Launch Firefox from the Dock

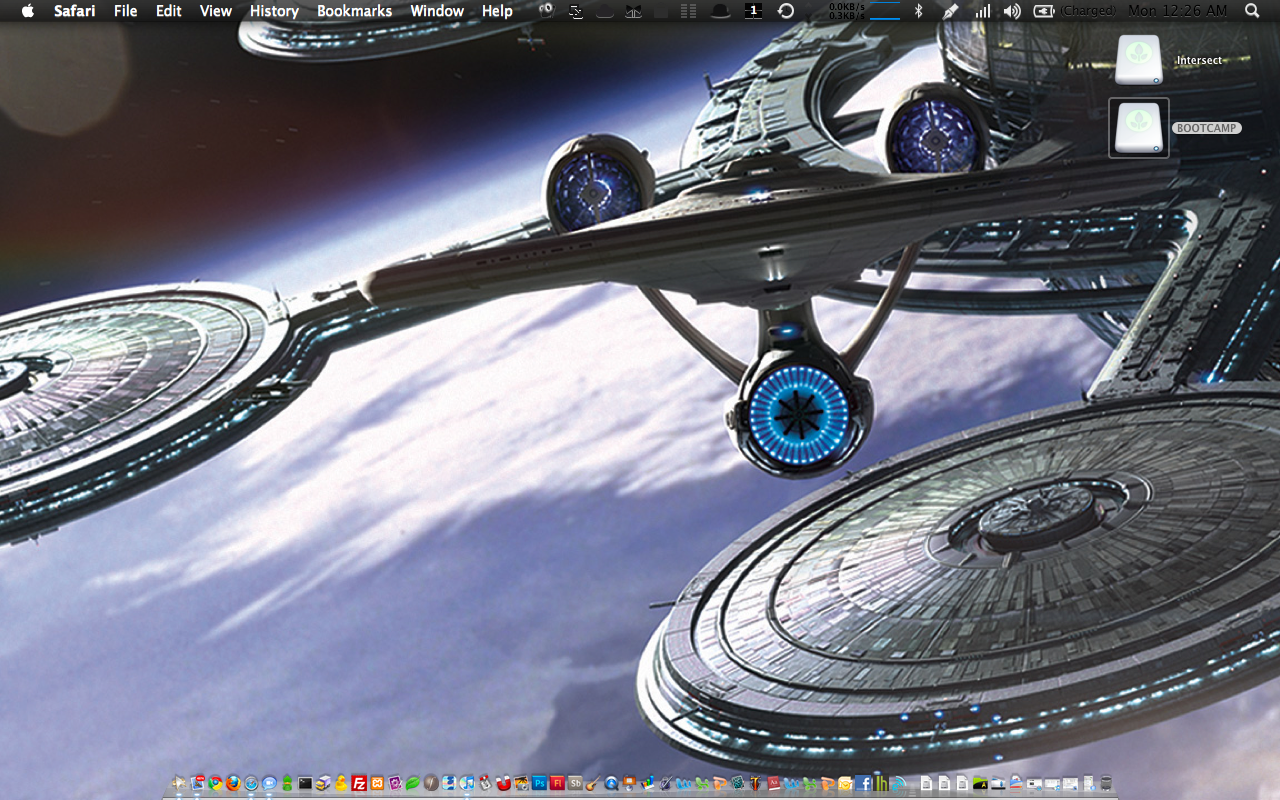point(233,783)
